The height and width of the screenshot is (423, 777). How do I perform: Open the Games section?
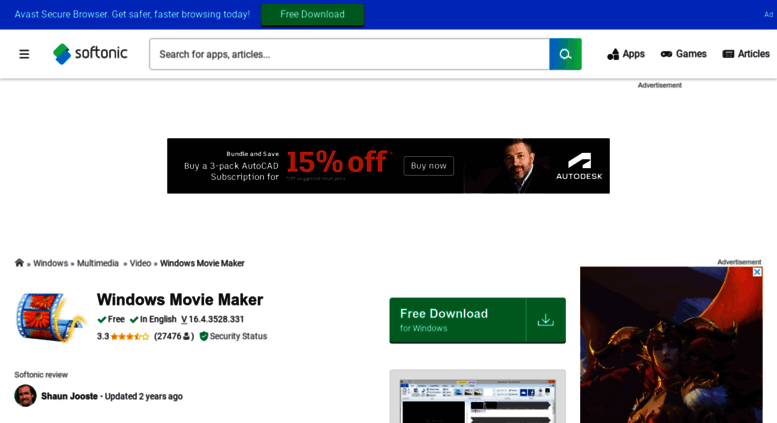click(683, 54)
